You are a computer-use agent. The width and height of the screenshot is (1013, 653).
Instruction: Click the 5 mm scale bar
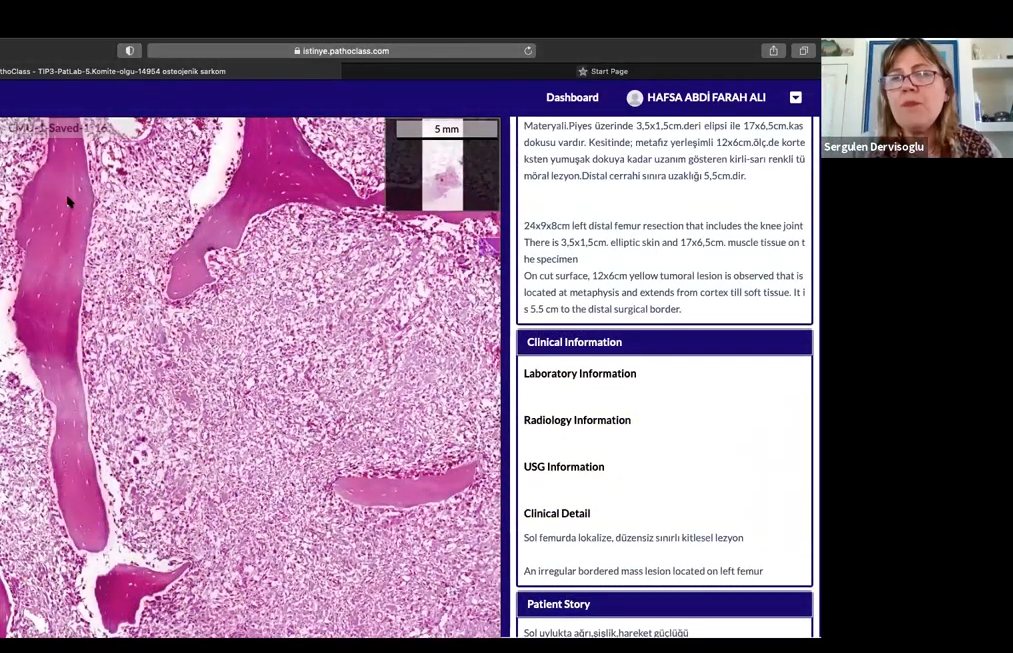point(446,129)
